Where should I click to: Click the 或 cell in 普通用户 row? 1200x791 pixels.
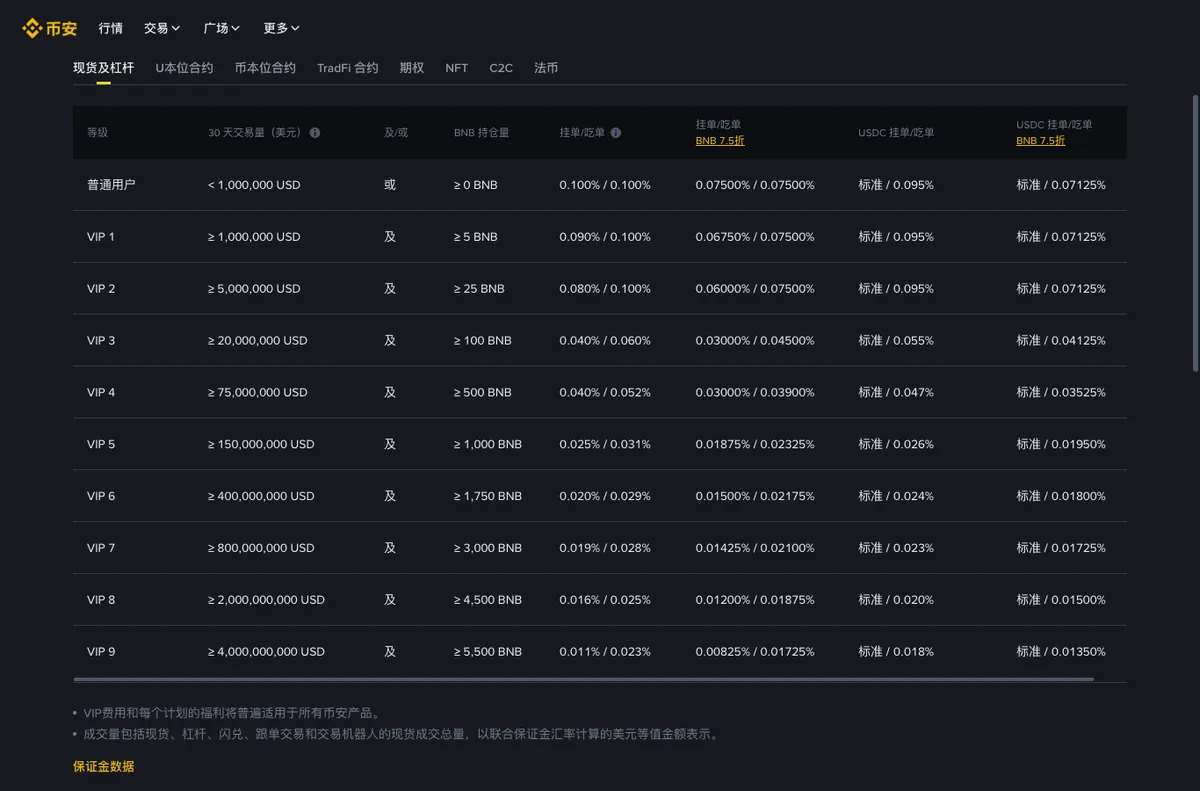click(x=390, y=185)
